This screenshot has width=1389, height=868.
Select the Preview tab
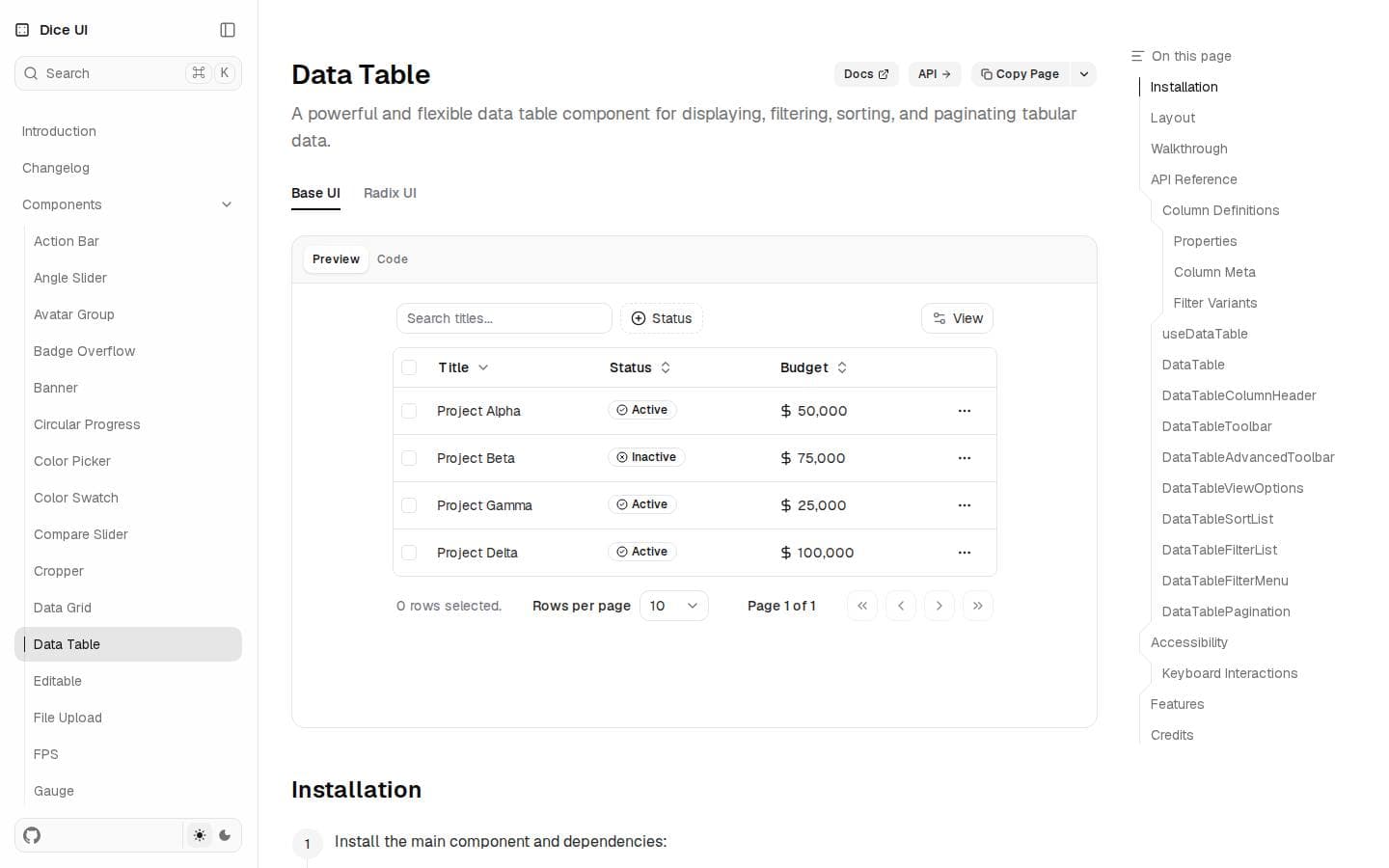(336, 259)
